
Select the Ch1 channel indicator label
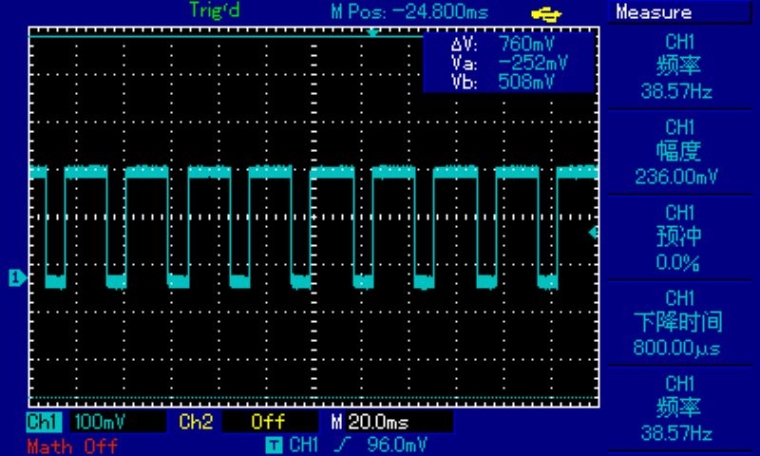click(44, 422)
